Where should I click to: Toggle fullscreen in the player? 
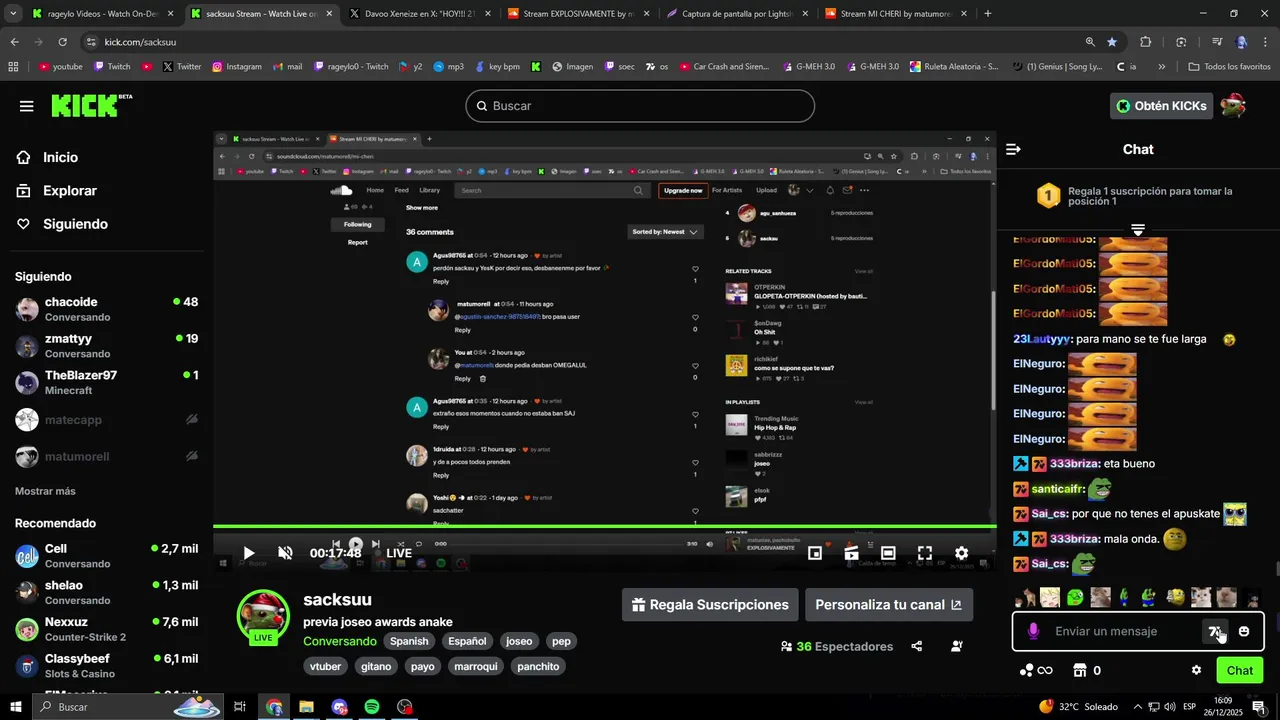925,553
